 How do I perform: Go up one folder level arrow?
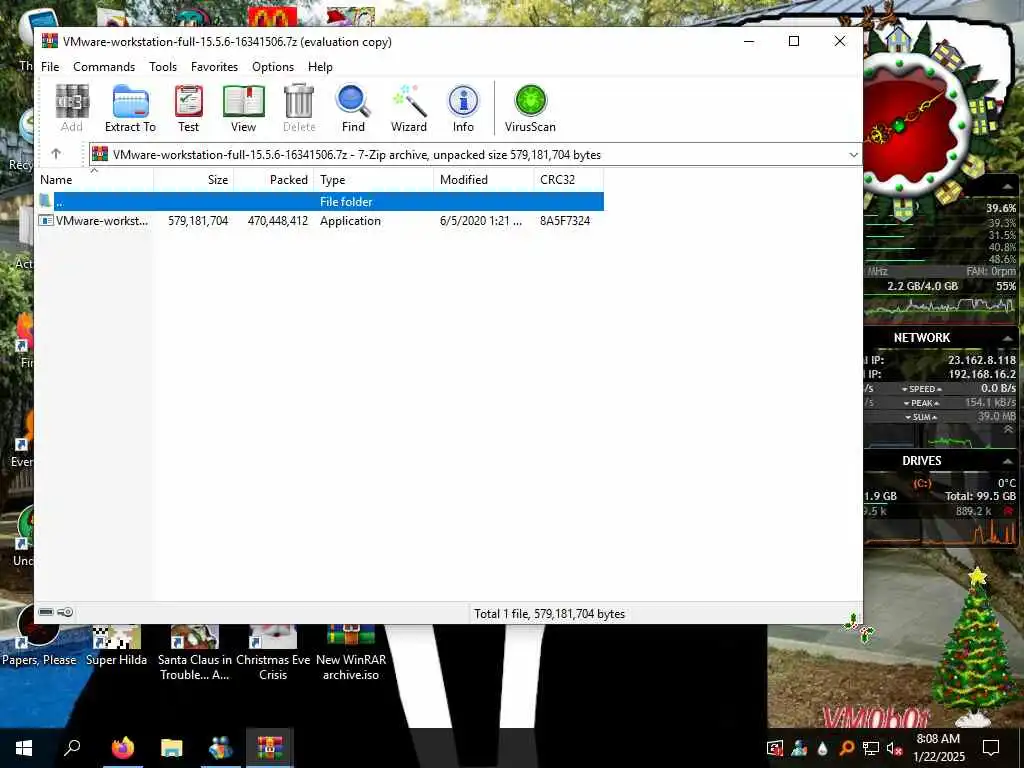pyautogui.click(x=56, y=154)
